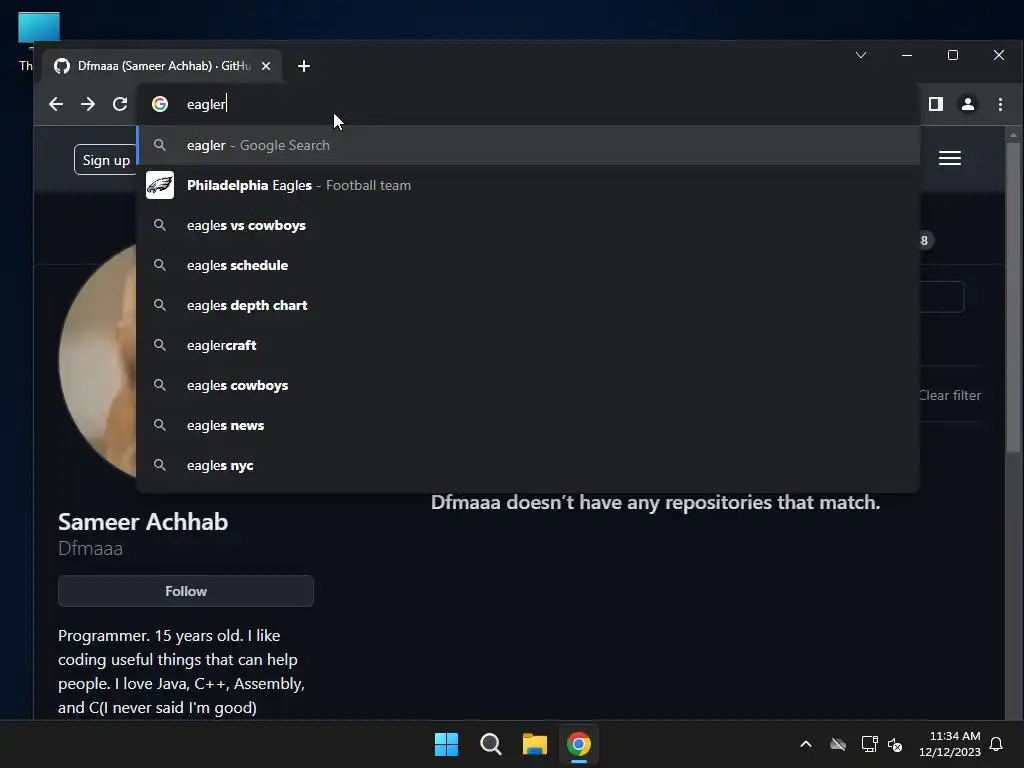Click the 'Dfmaaa' username text
The height and width of the screenshot is (768, 1024).
90,549
